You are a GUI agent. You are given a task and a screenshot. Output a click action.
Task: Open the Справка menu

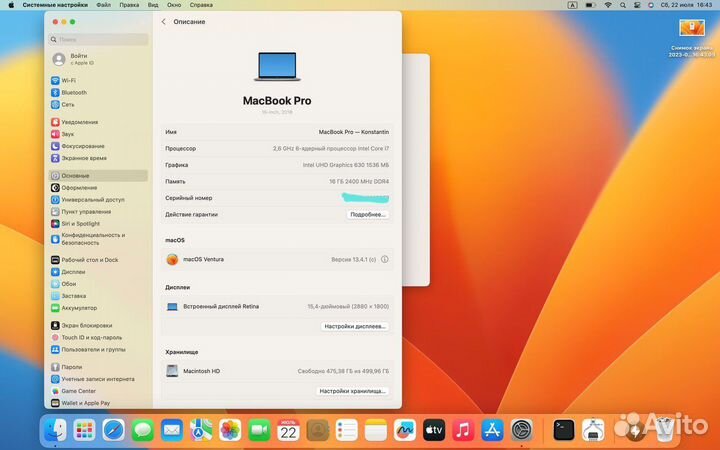[x=201, y=5]
